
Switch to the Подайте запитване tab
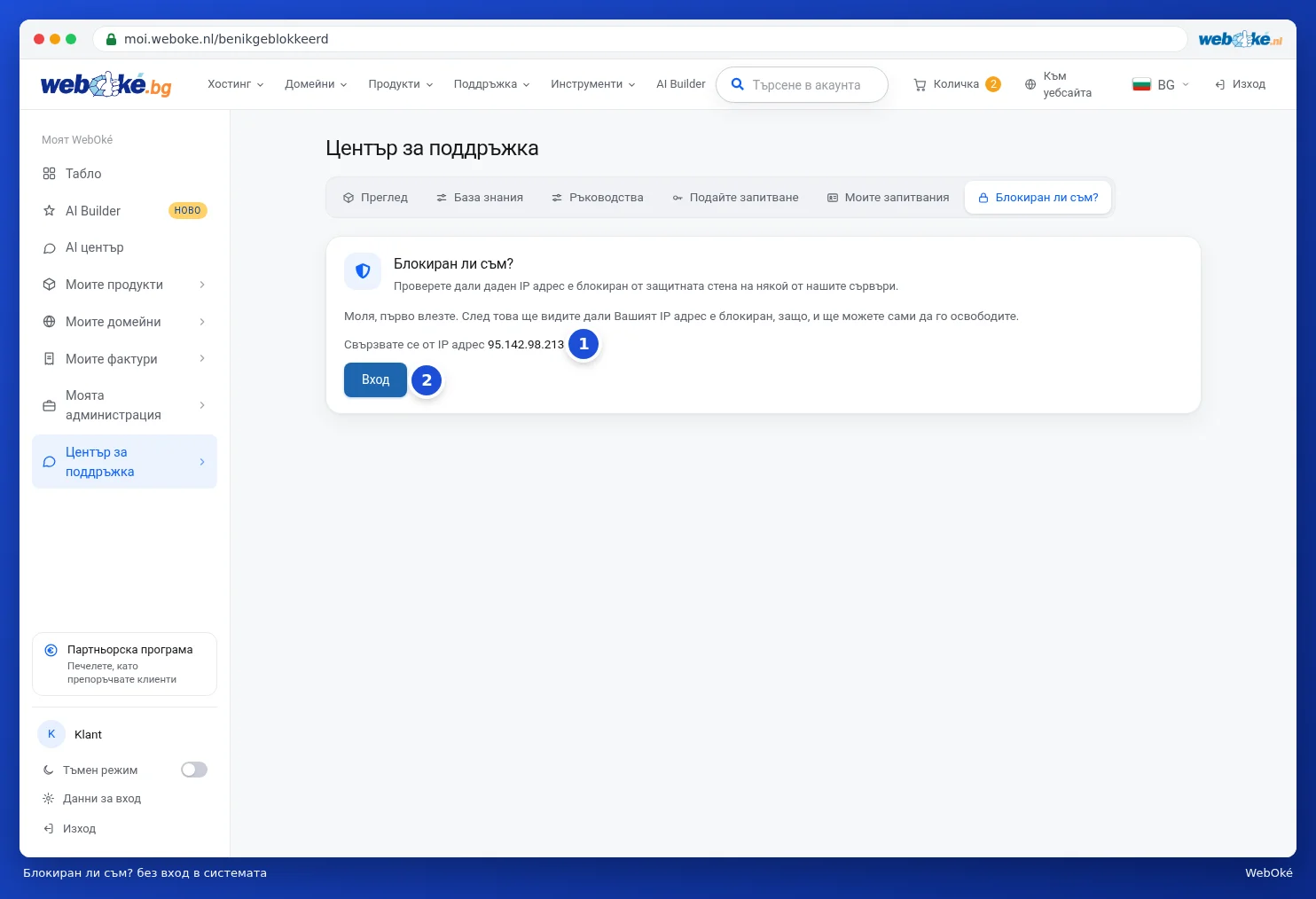click(x=736, y=198)
